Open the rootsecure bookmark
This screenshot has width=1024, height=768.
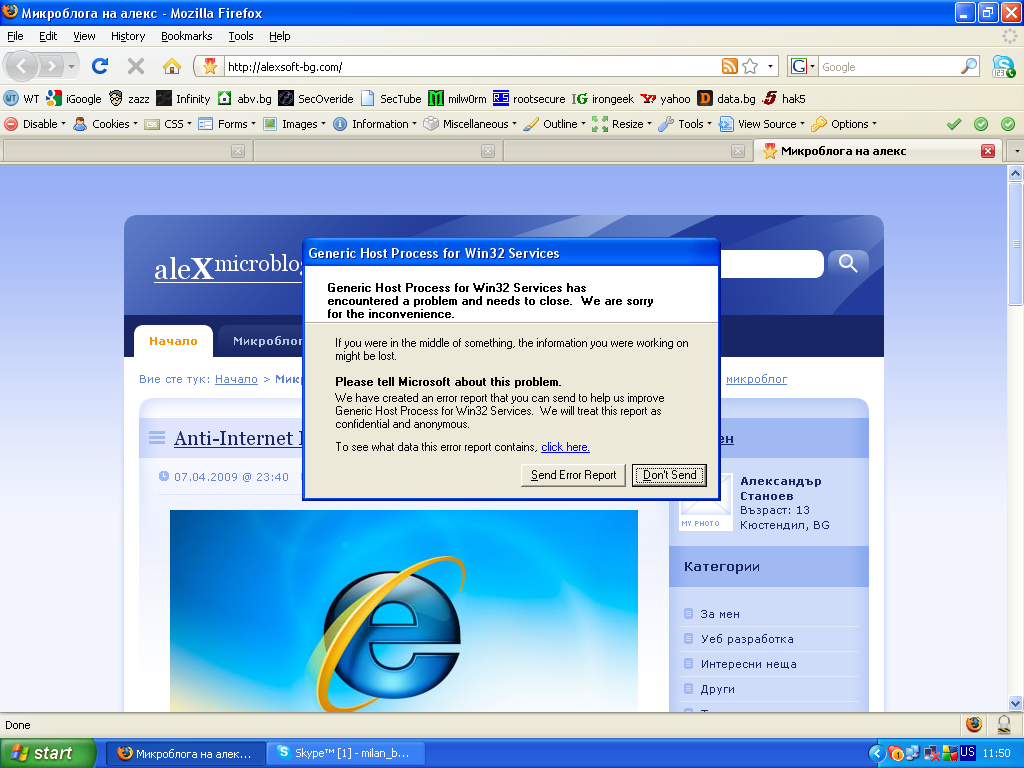point(529,99)
